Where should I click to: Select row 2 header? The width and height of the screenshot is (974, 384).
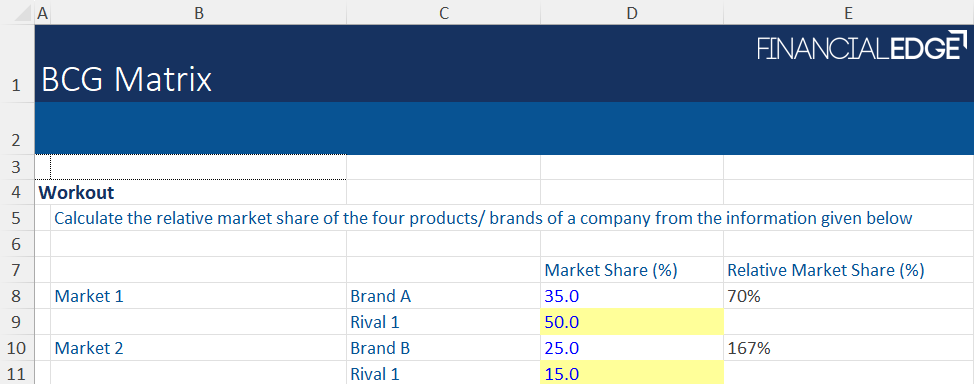17,129
